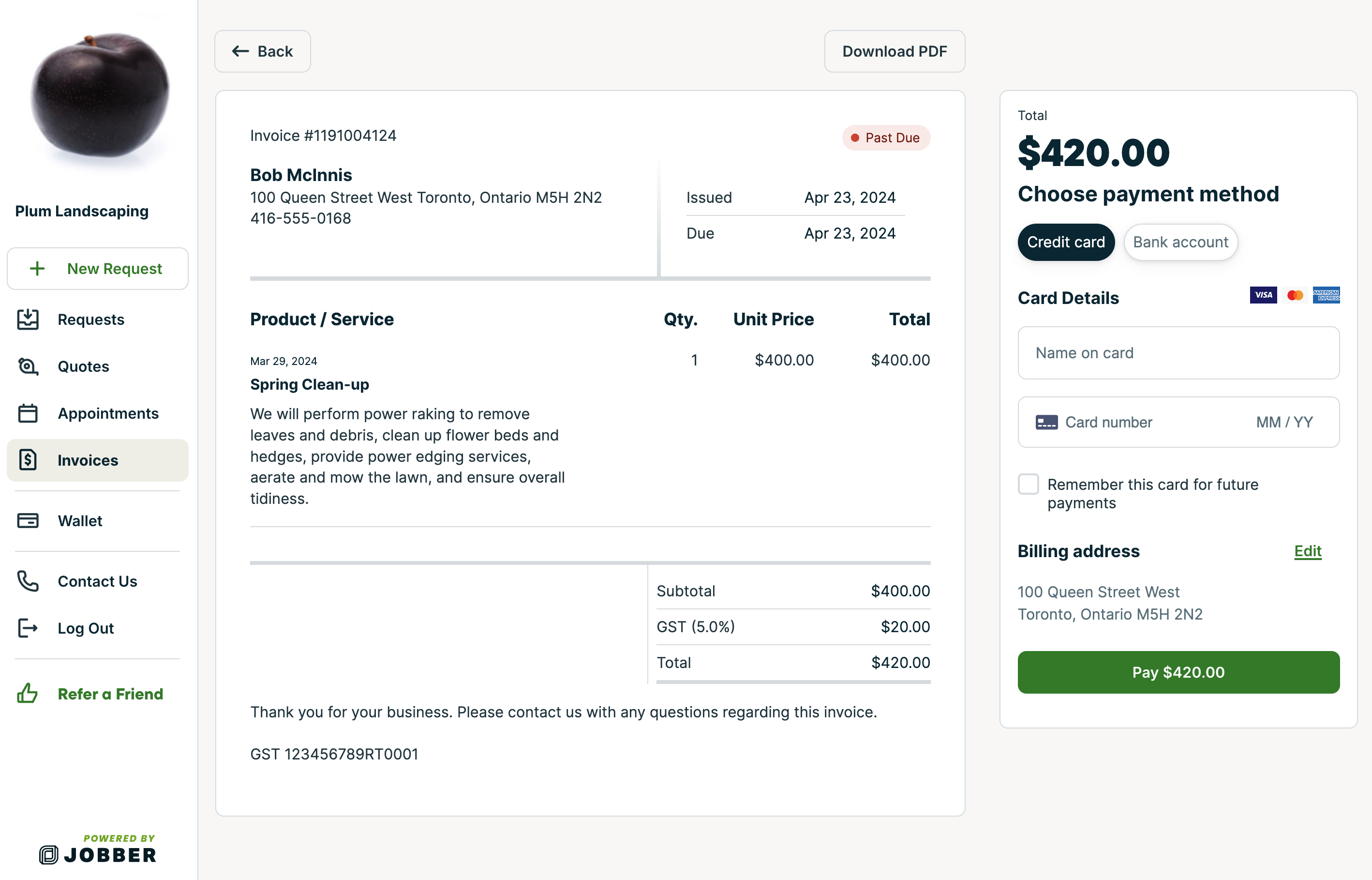Screen dimensions: 1372x880
Task: Select Credit card payment method
Action: pyautogui.click(x=1065, y=243)
